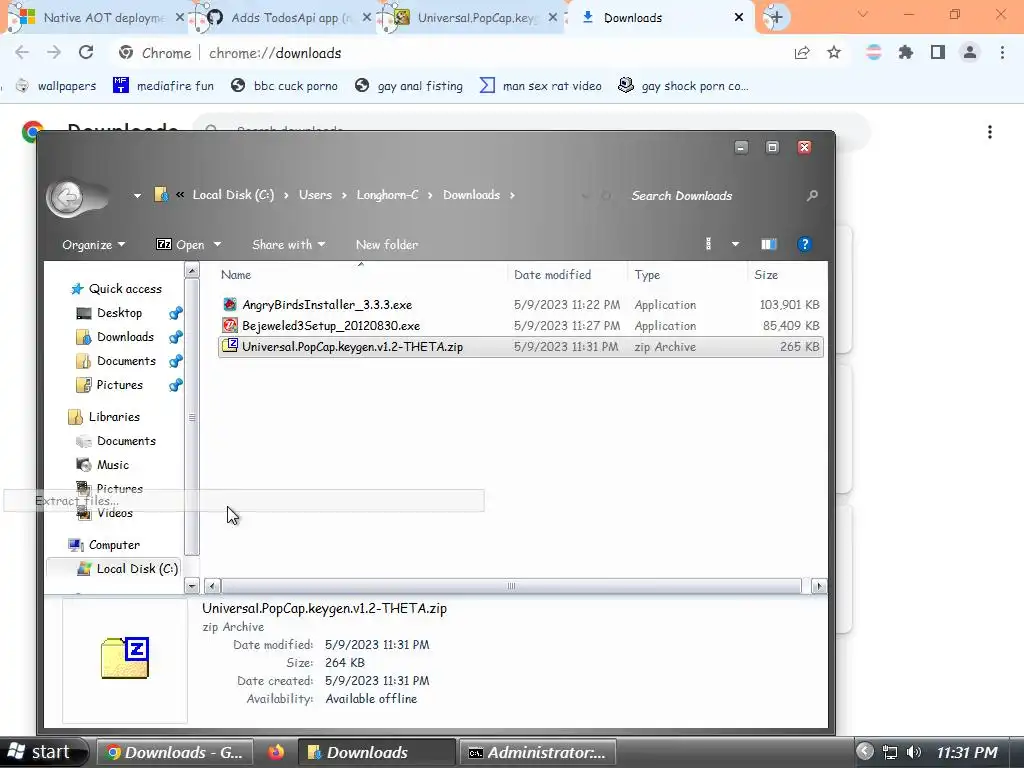The height and width of the screenshot is (768, 1024).
Task: Toggle the preview pane icon
Action: (769, 244)
